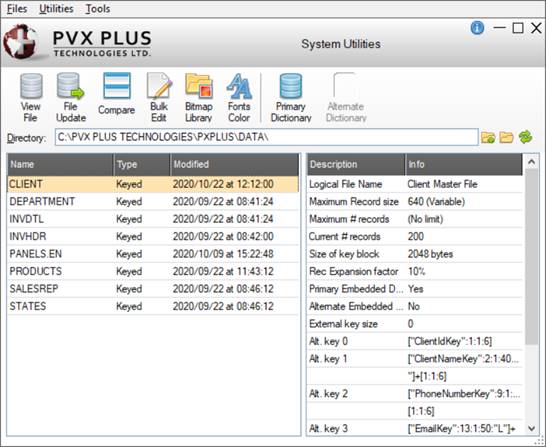Start the Bulk Edit tool
The height and width of the screenshot is (447, 546).
click(x=159, y=97)
